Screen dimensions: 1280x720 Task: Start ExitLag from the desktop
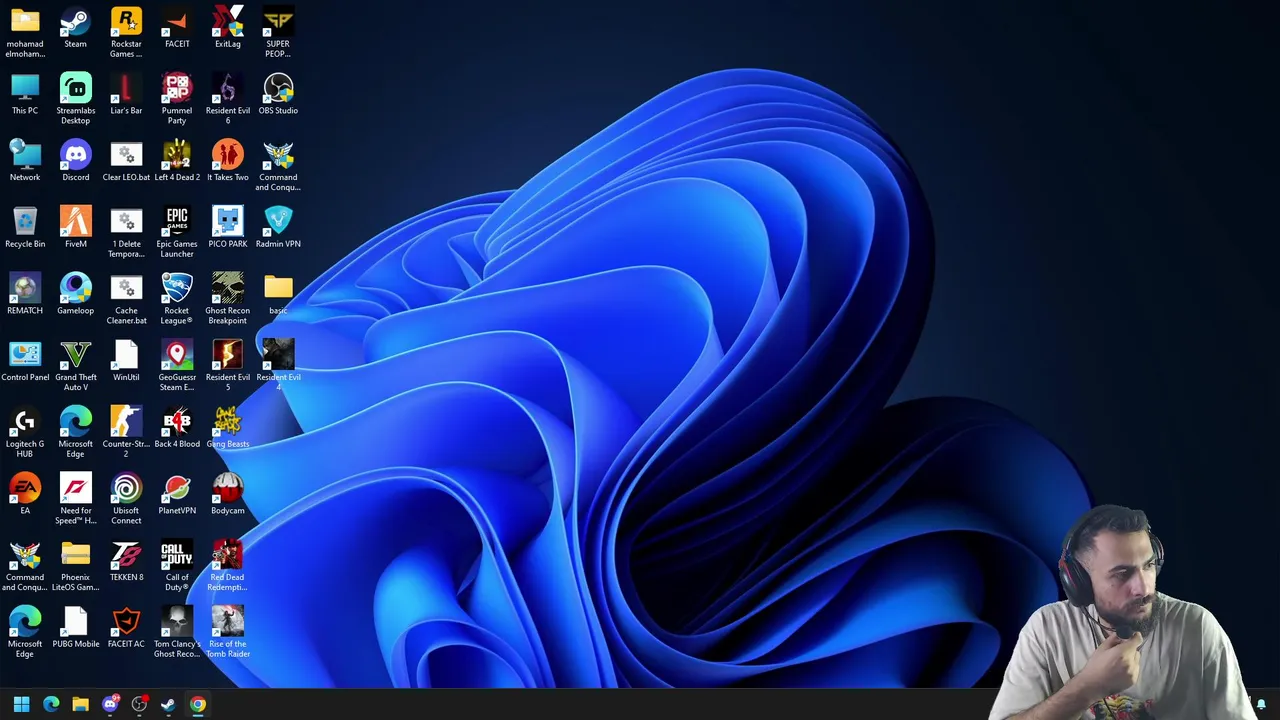coord(227,27)
